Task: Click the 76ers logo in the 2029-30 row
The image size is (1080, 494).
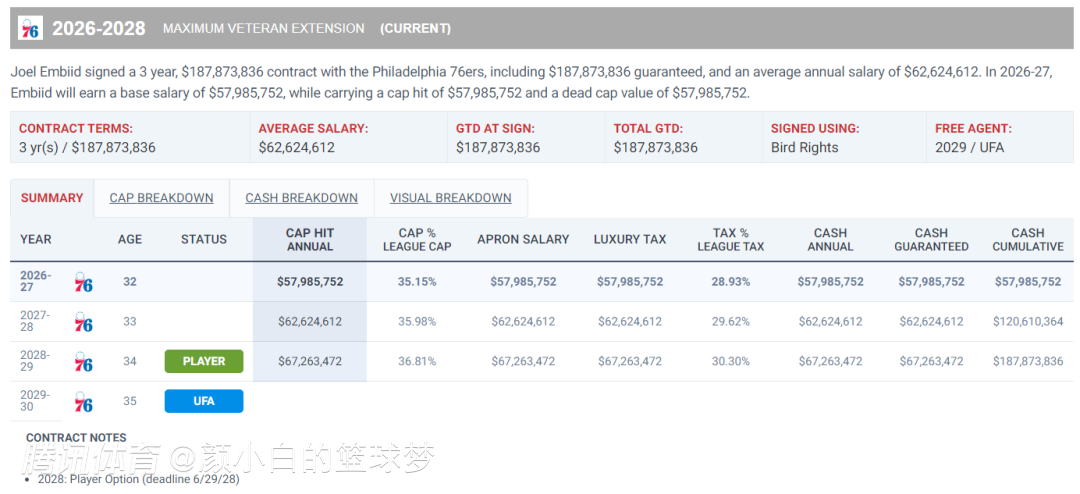Action: [83, 401]
